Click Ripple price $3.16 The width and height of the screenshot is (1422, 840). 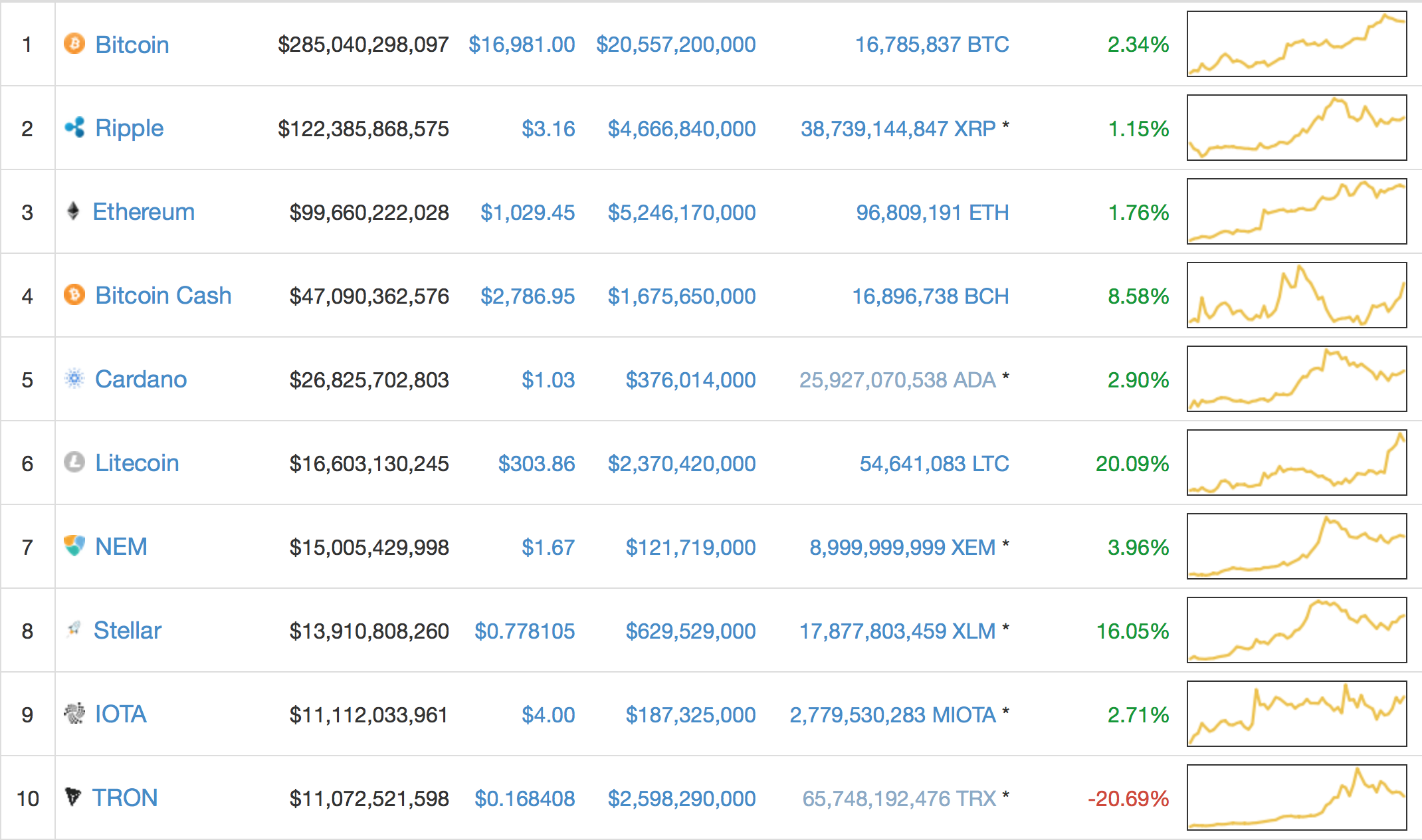click(548, 129)
